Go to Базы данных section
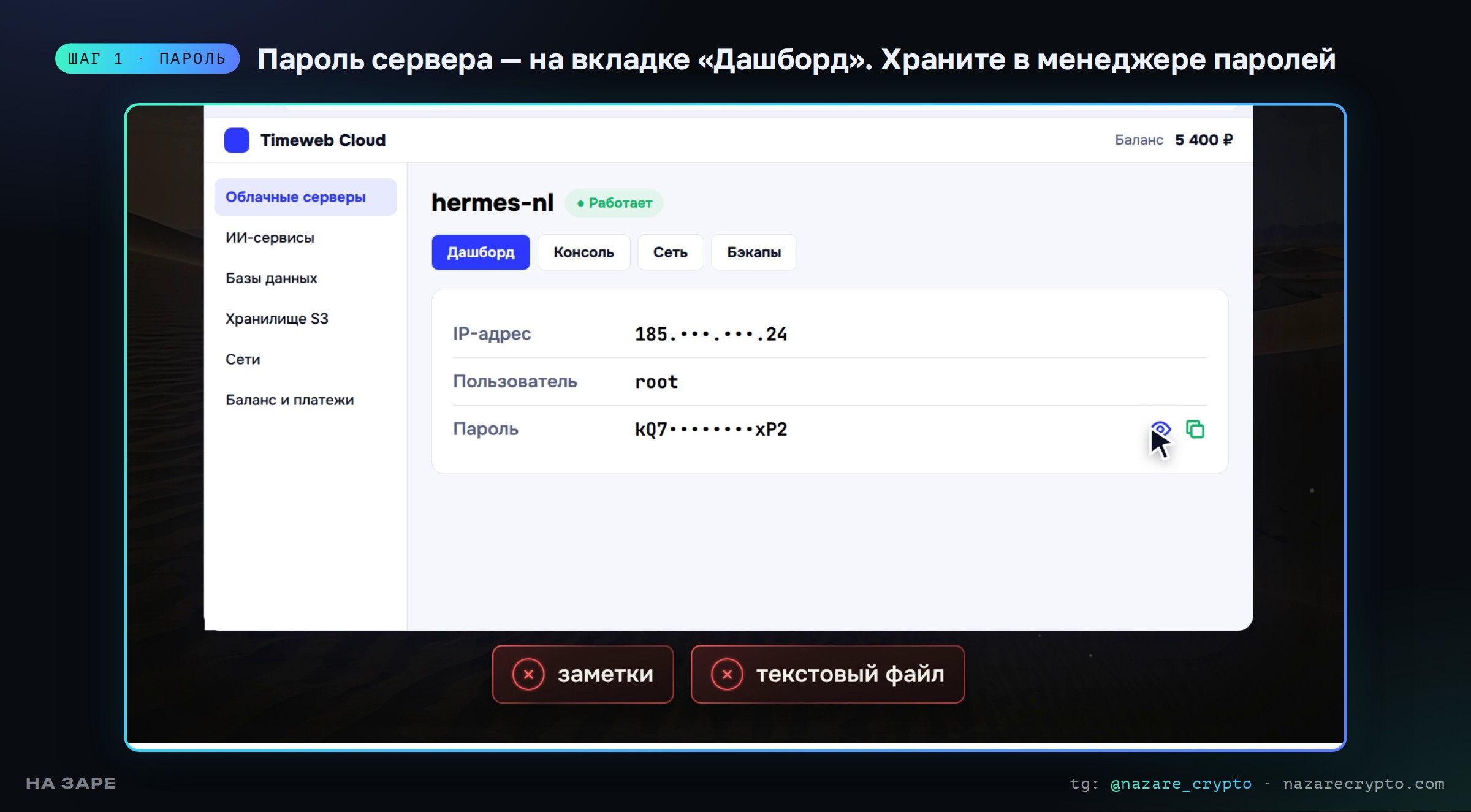 (272, 278)
